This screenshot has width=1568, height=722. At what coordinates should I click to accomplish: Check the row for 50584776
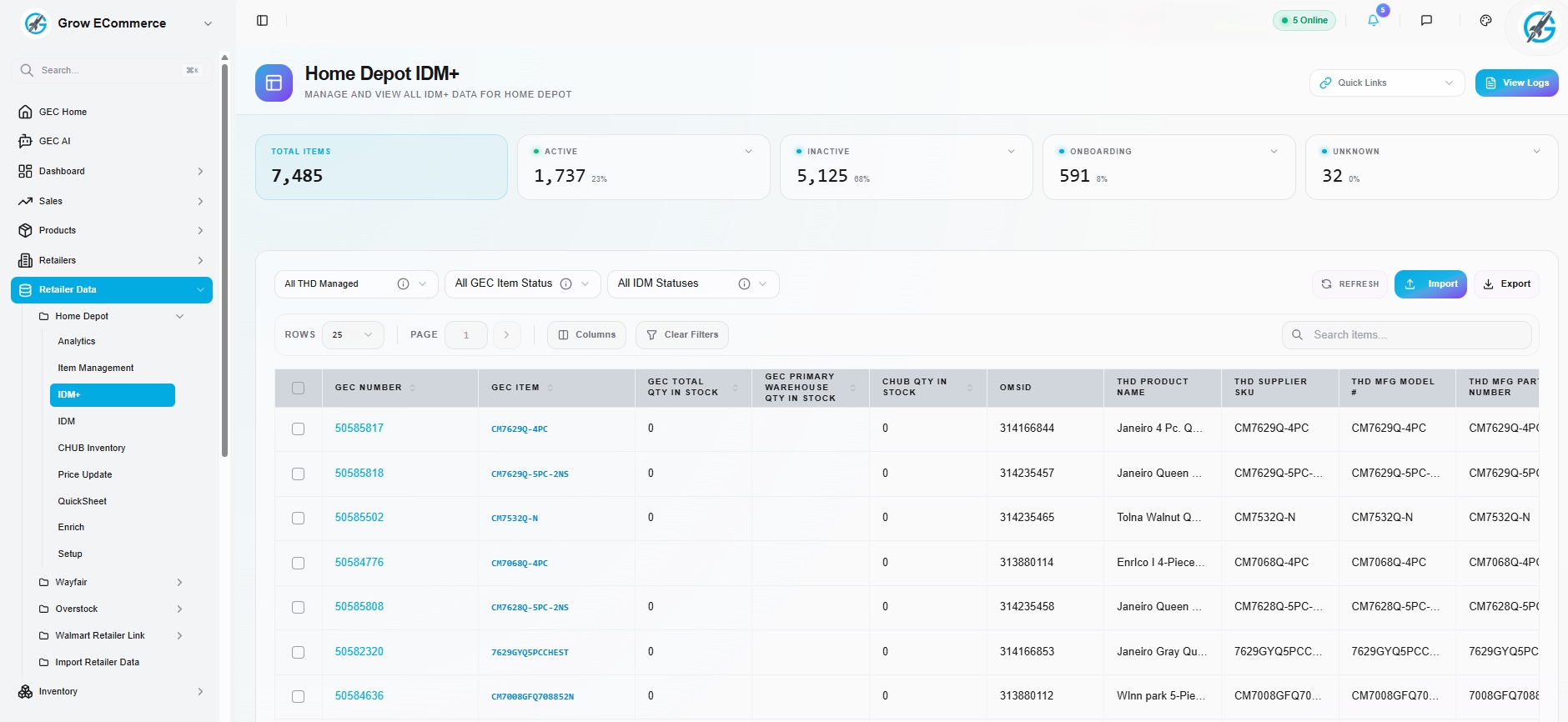(x=298, y=563)
